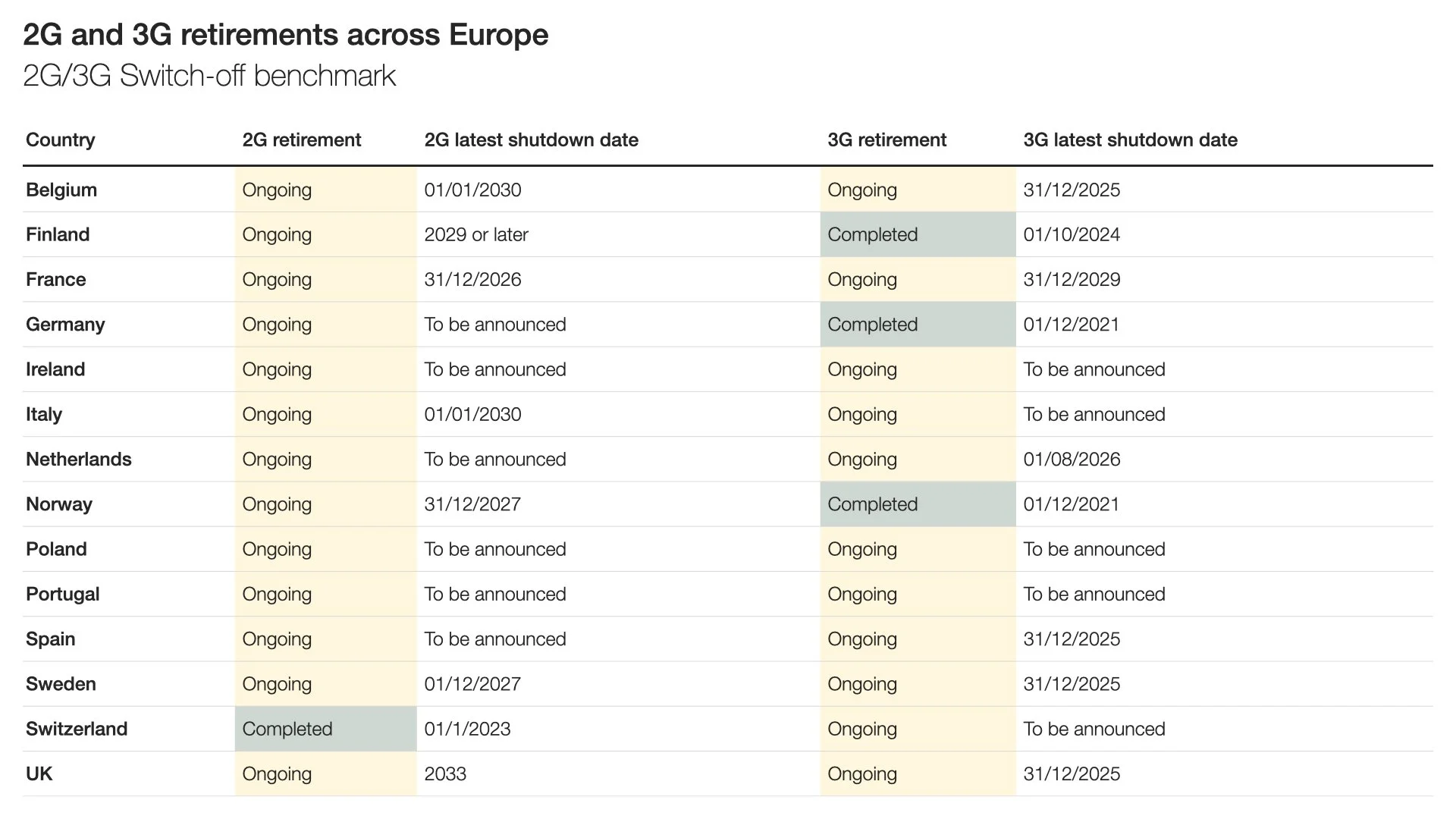Click the 2033 shutdown date for UK

[445, 774]
